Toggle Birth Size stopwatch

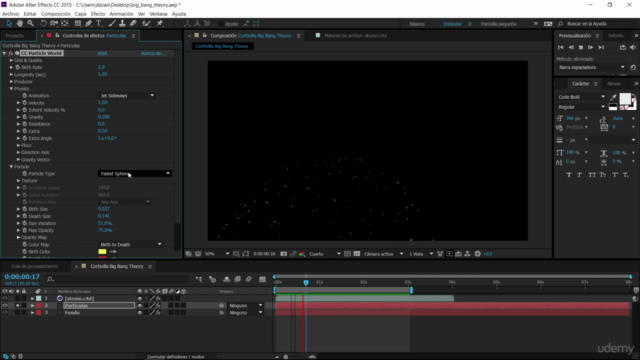[x=24, y=209]
